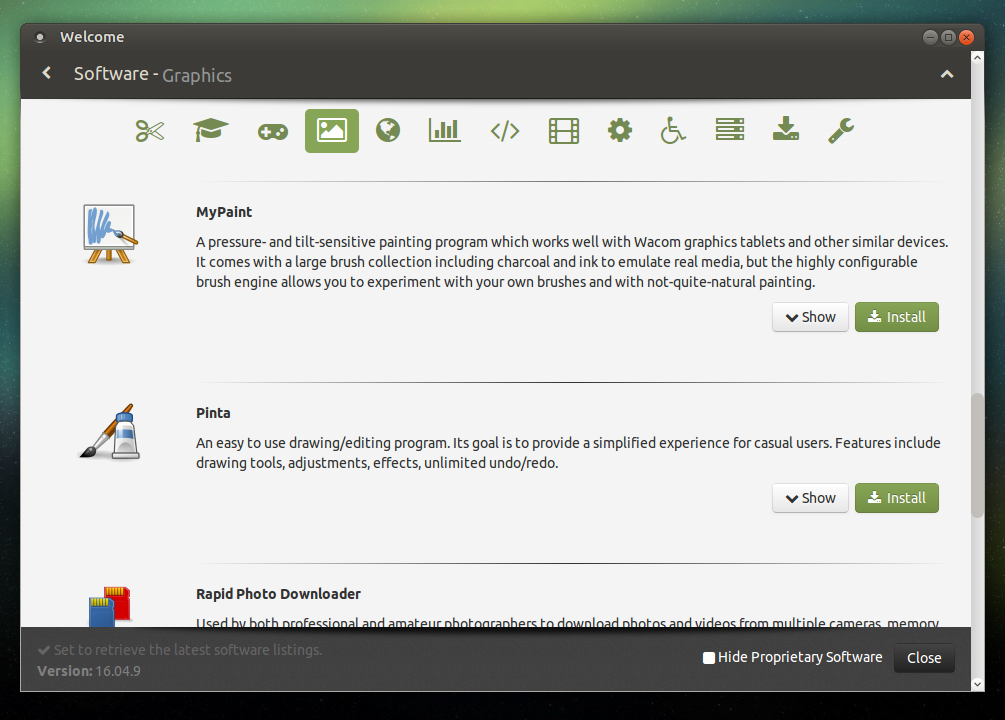Screen dimensions: 1005x720
Task: Open the Servers category icon
Action: point(729,130)
